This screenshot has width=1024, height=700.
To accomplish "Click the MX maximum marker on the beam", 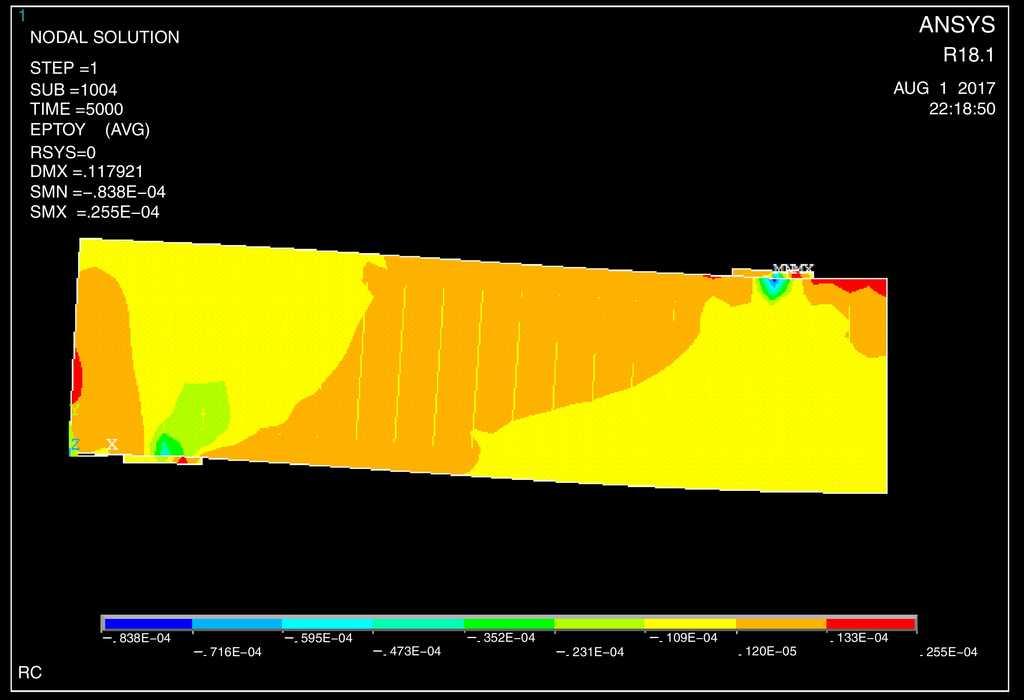I will point(803,269).
